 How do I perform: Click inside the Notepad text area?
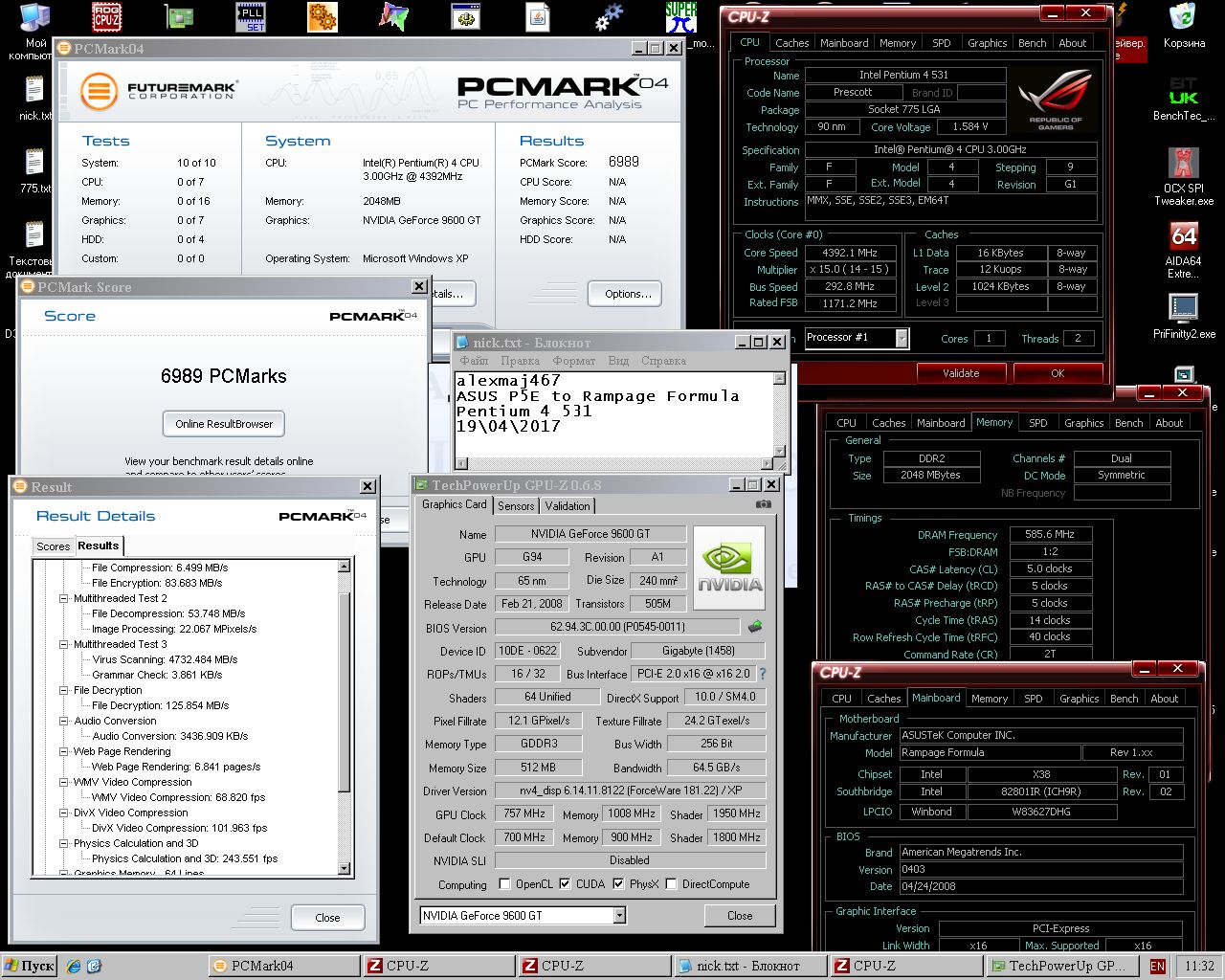coord(613,415)
